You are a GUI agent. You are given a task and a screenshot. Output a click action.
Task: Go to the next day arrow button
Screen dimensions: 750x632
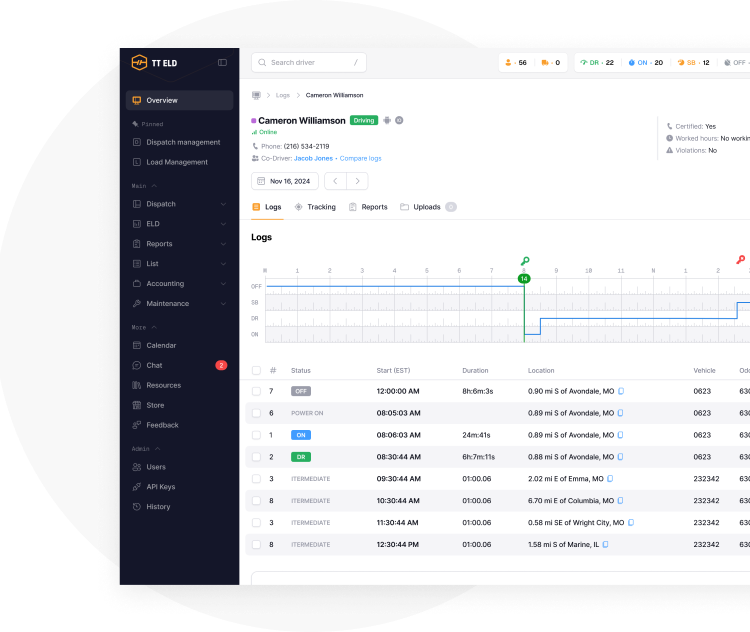coord(358,181)
